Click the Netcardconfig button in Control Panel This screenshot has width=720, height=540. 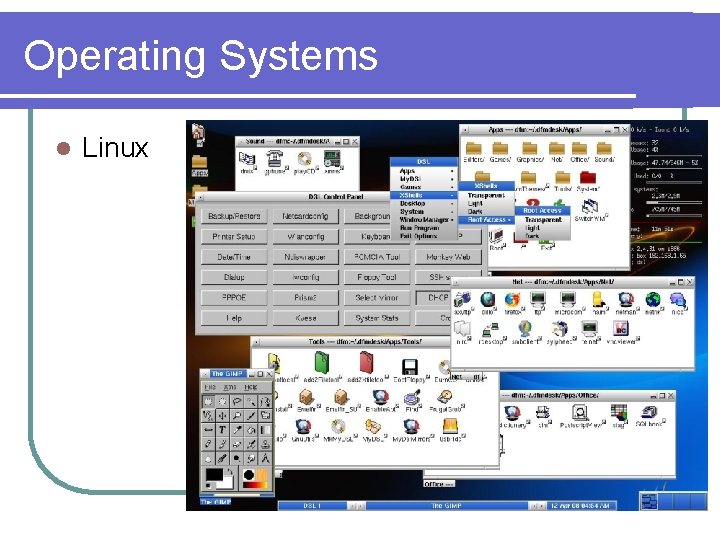305,216
